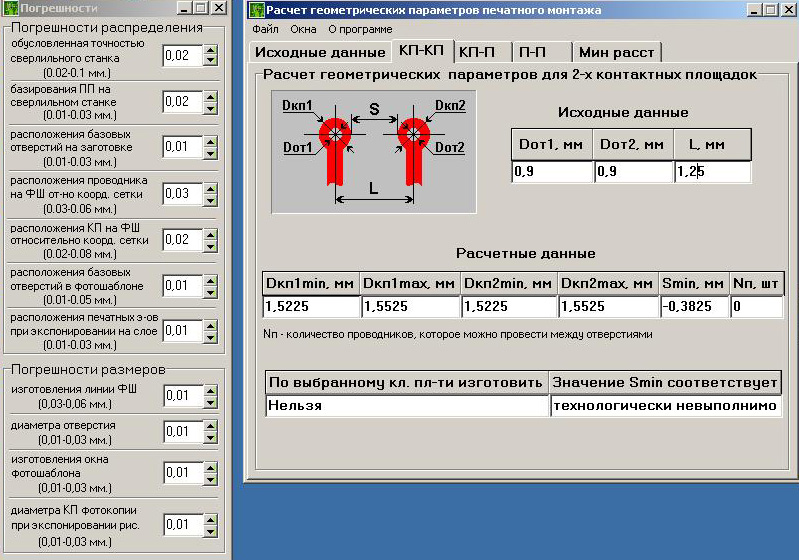The image size is (799, 560).
Task: Switch to the Исходные данные tab
Action: tap(319, 52)
